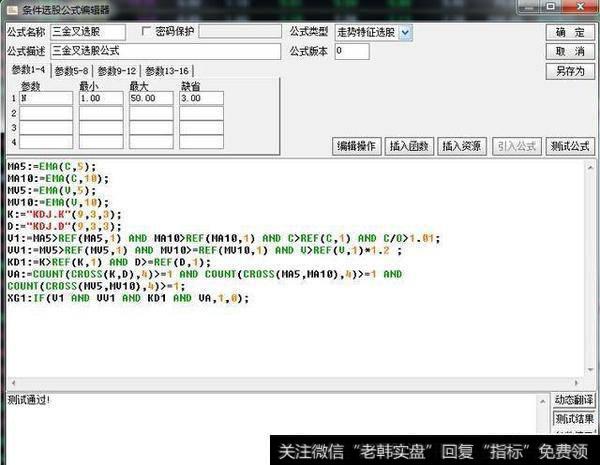Click the code editor scroll down arrow
This screenshot has width=600, height=465.
pos(590,369)
